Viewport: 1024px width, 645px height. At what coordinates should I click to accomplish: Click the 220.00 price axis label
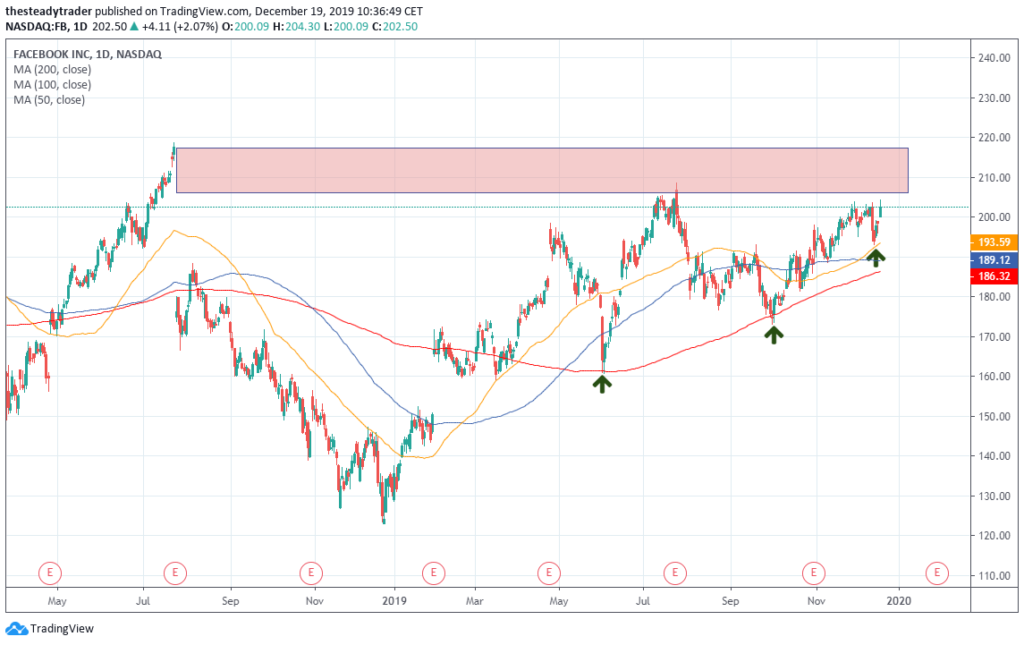[994, 138]
